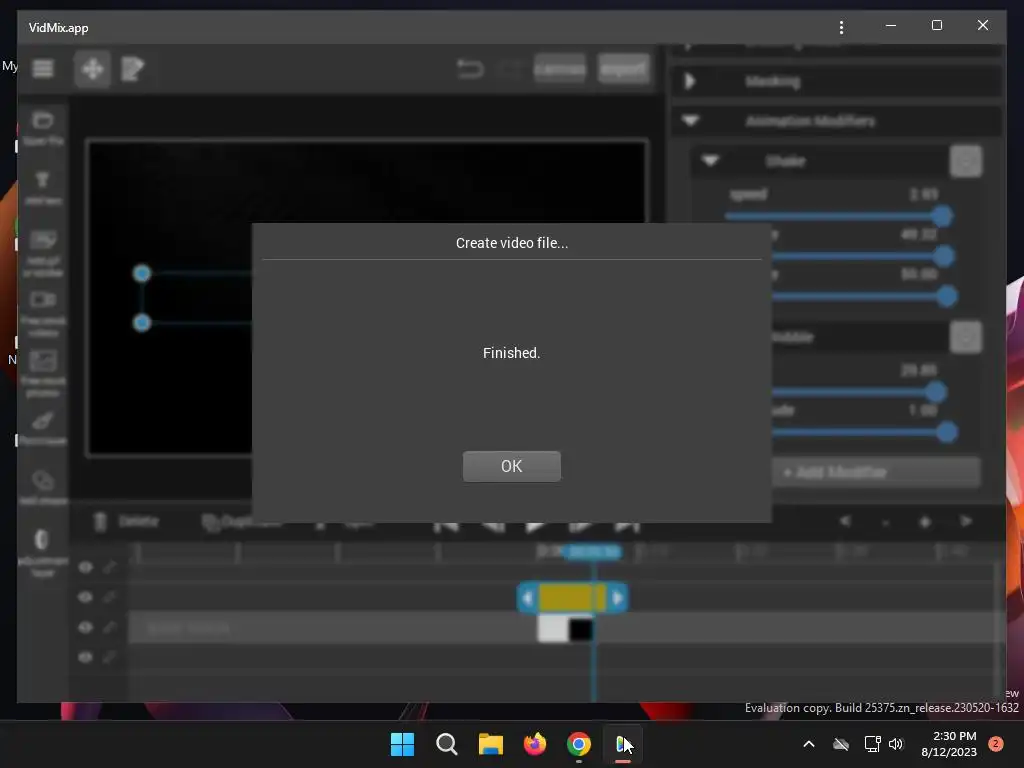
Task: Toggle visibility eye of yellow clip track
Action: click(86, 597)
